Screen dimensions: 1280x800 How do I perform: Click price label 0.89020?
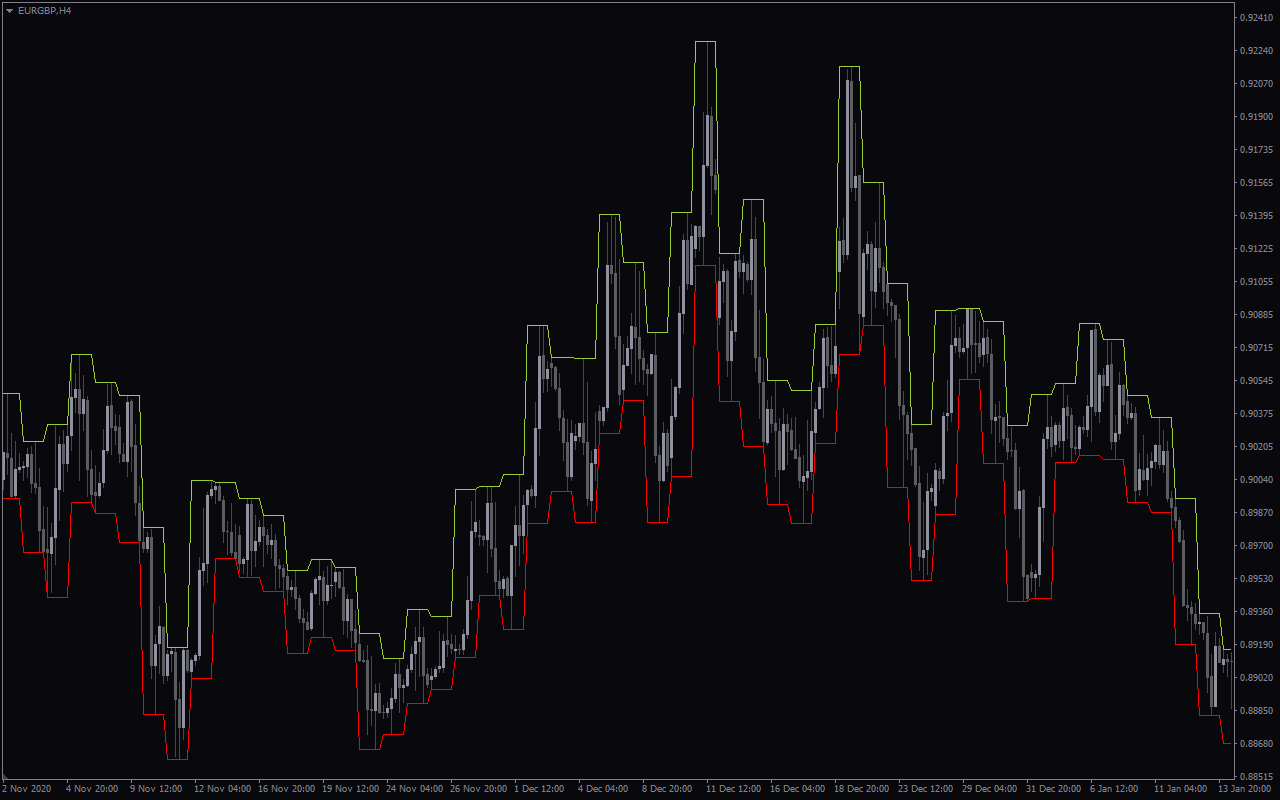[x=1255, y=678]
